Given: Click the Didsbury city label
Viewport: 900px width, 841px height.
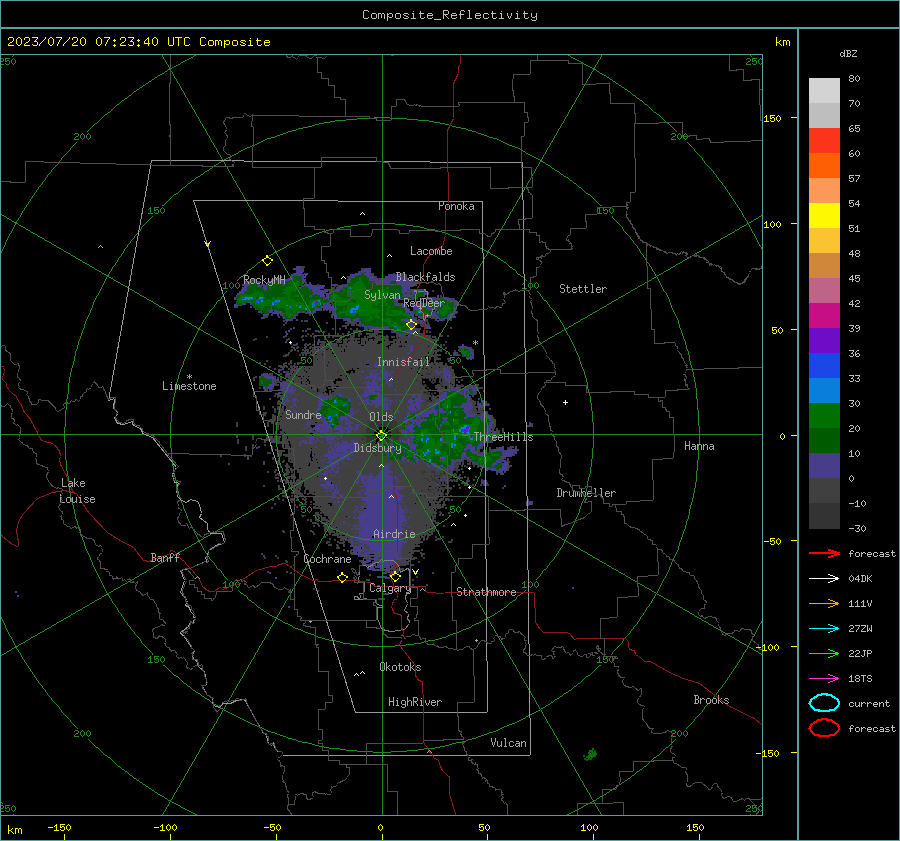Looking at the screenshot, I should click(x=377, y=448).
